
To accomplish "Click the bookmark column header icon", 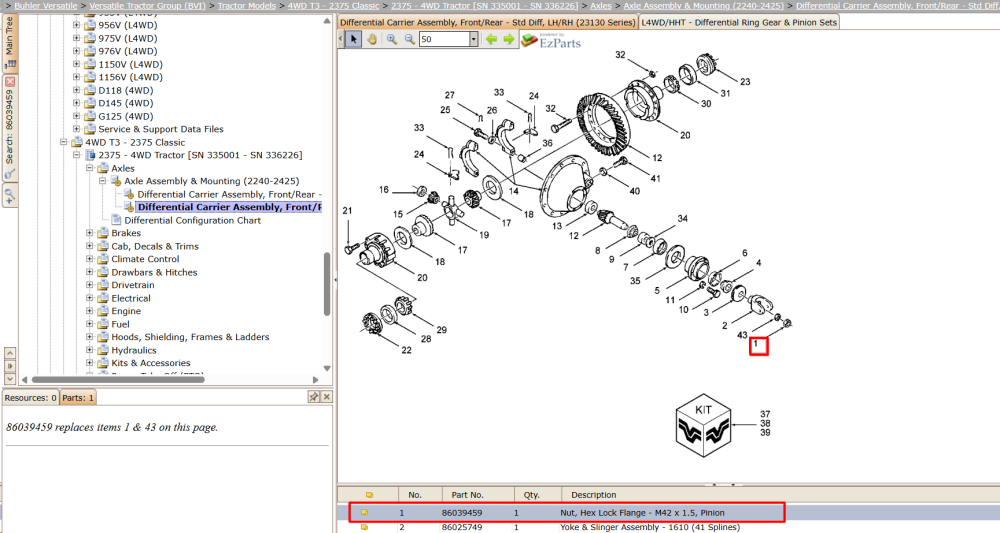I will click(x=369, y=495).
